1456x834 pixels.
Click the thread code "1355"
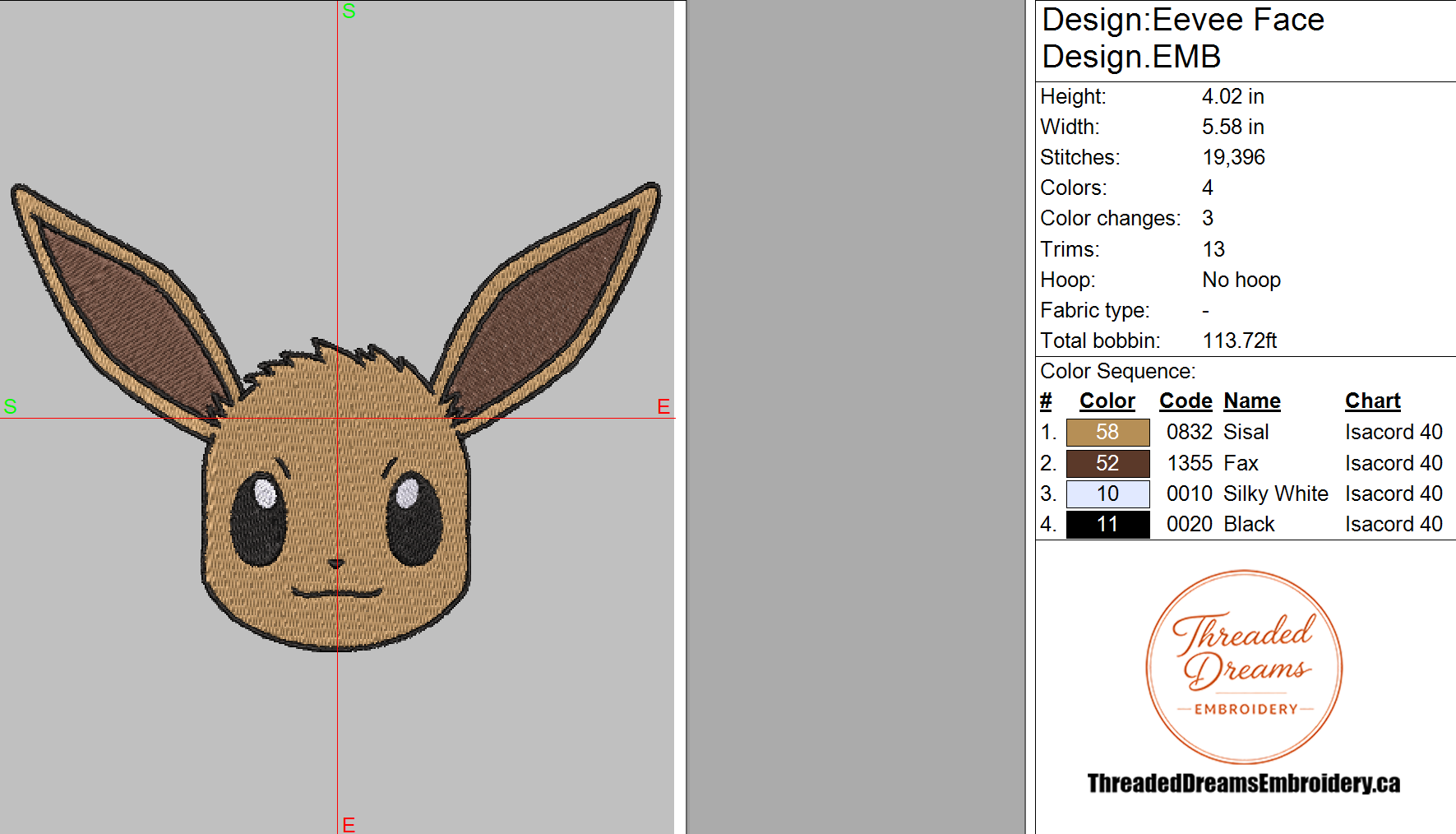pos(1190,463)
